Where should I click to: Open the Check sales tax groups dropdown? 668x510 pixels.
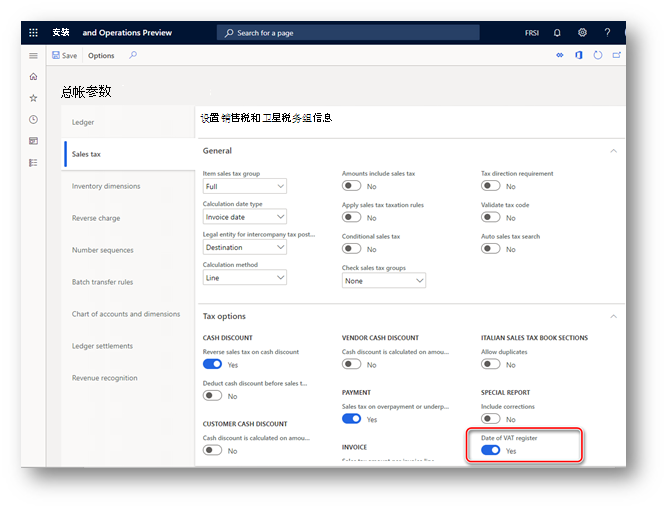[383, 281]
